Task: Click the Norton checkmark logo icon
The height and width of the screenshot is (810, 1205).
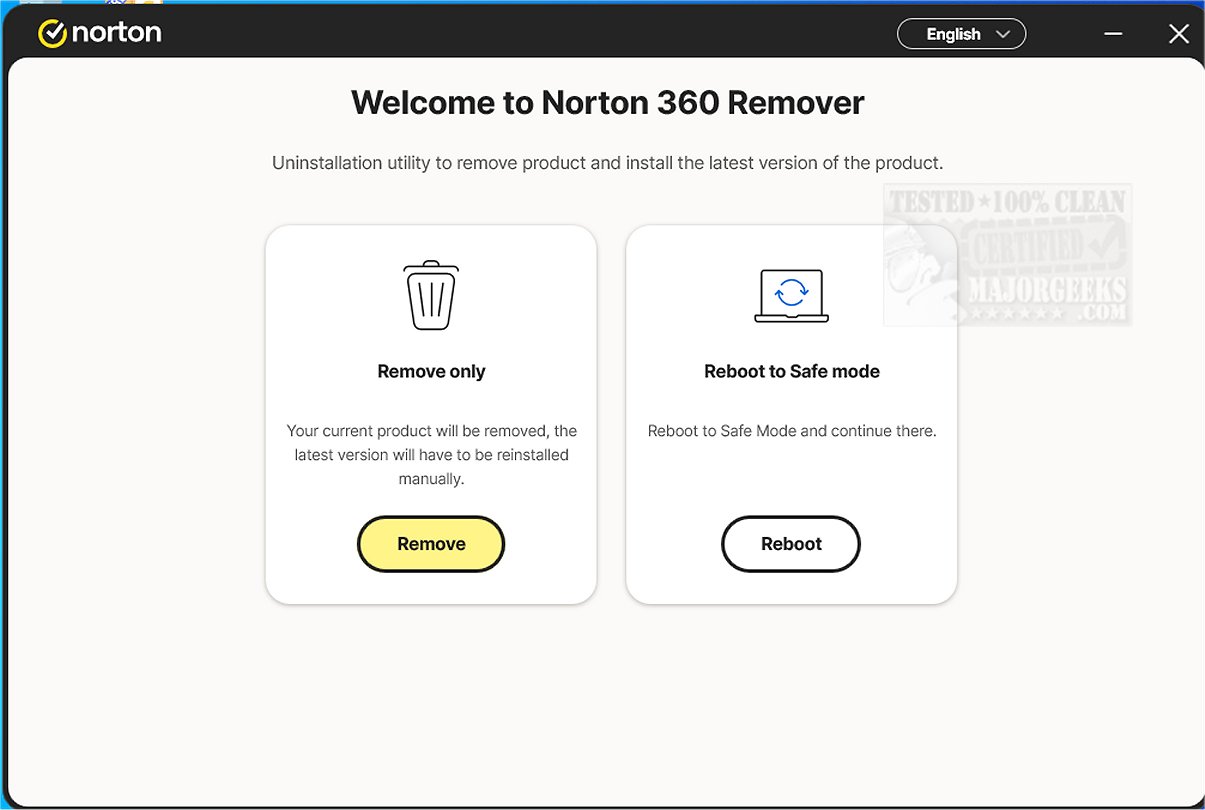Action: coord(52,33)
